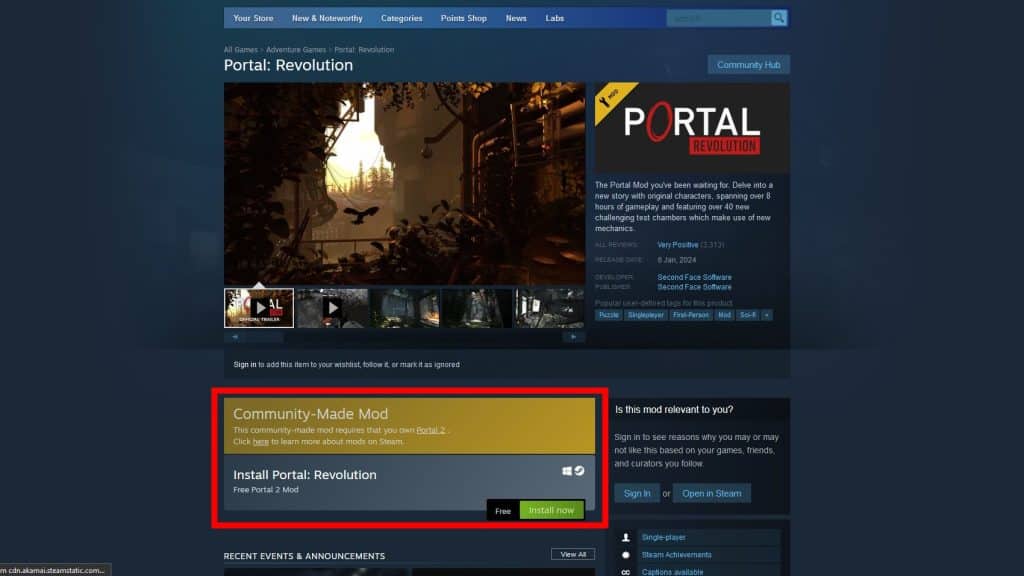
Task: Click the Captions available CC icon
Action: (x=626, y=572)
